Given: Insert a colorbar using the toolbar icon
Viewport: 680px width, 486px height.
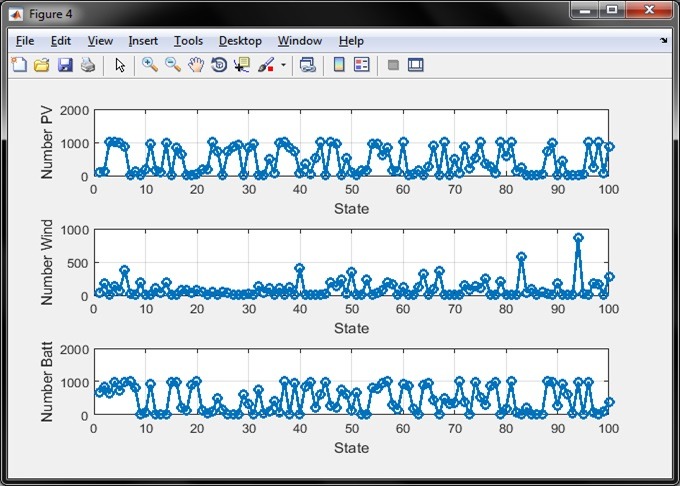Looking at the screenshot, I should pyautogui.click(x=339, y=65).
